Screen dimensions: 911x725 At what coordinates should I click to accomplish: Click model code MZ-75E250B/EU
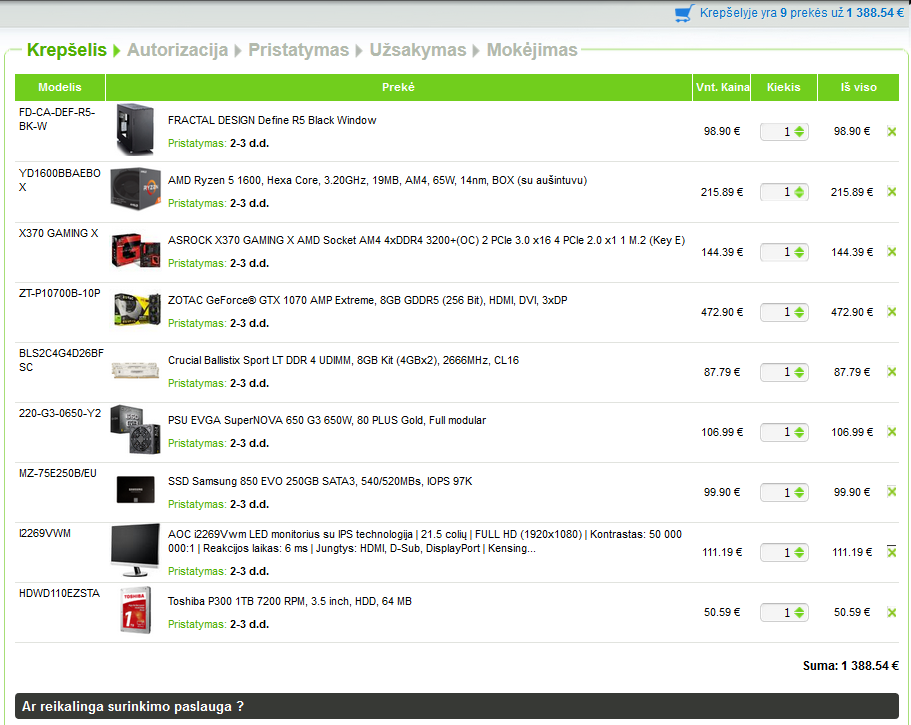58,473
